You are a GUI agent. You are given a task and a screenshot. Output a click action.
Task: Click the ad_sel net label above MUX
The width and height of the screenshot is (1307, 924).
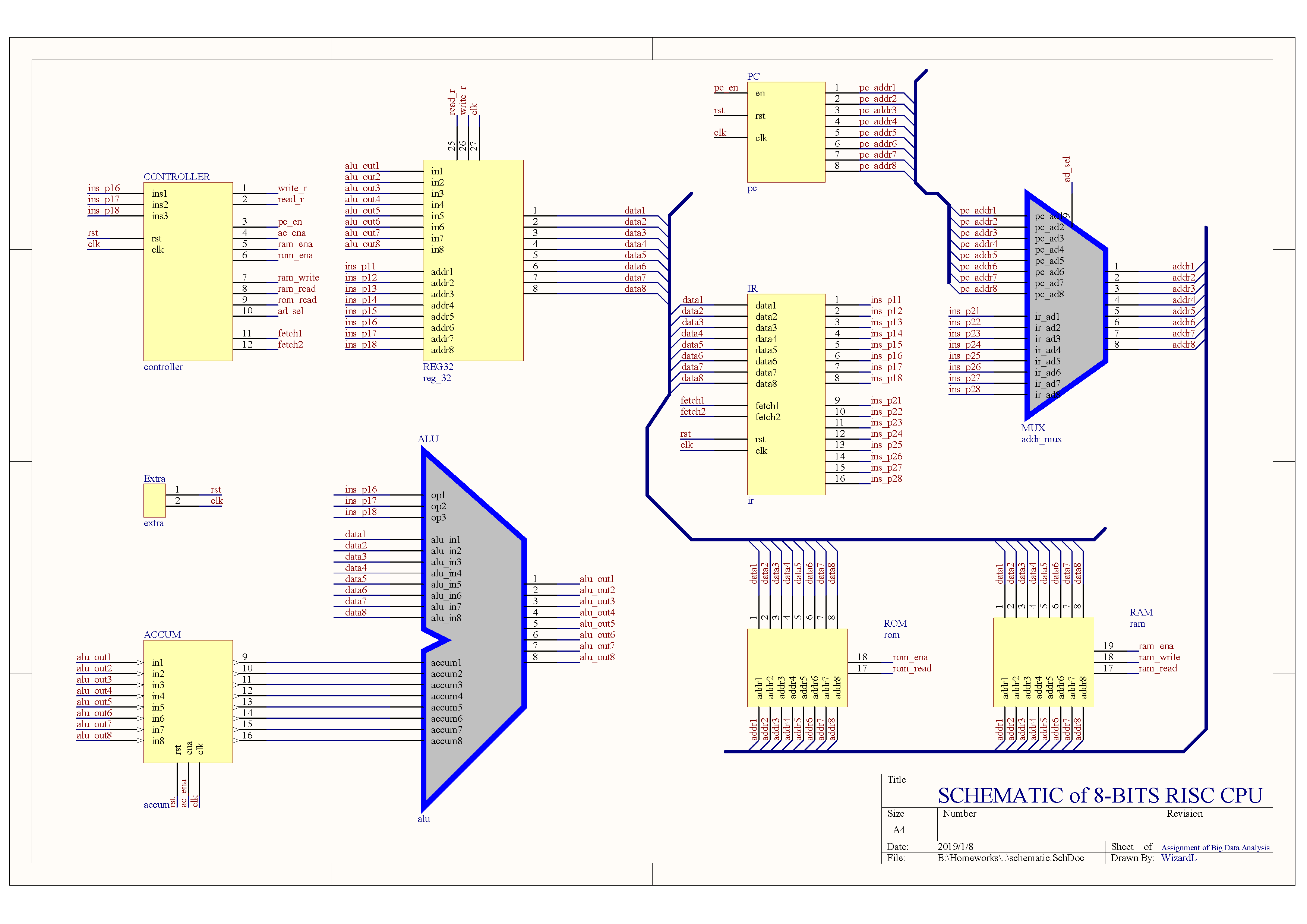pos(1067,170)
